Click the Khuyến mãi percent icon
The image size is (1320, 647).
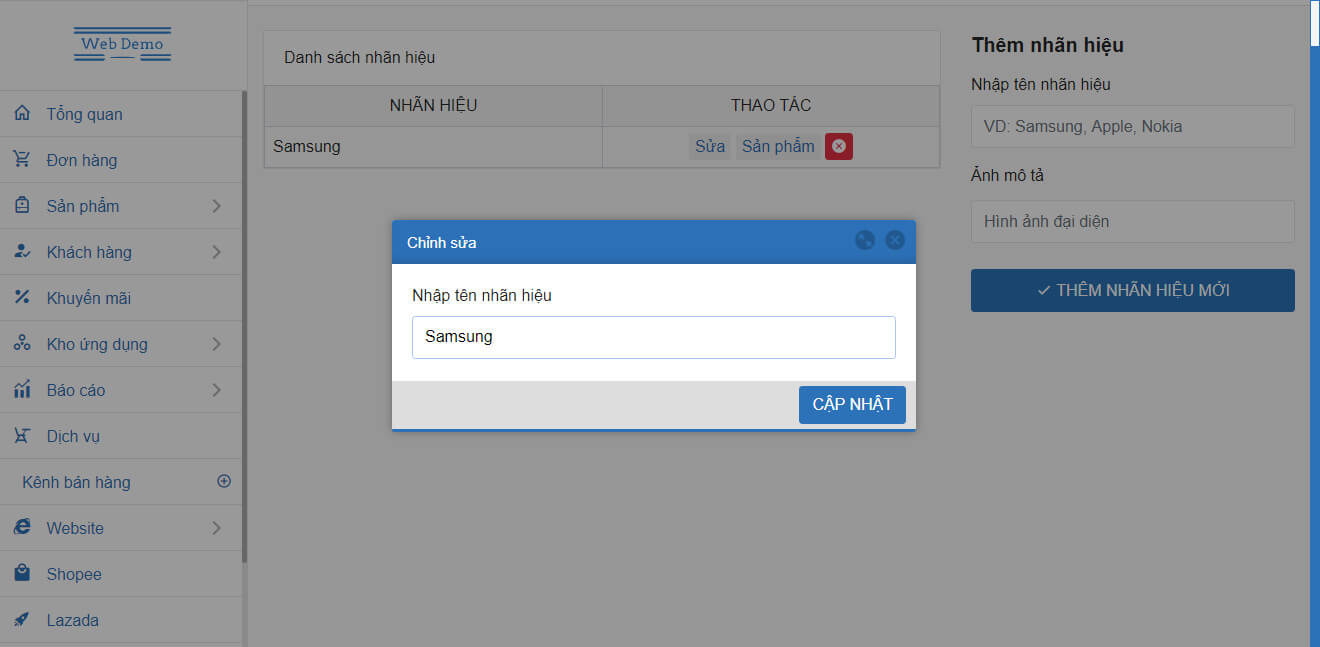[22, 298]
